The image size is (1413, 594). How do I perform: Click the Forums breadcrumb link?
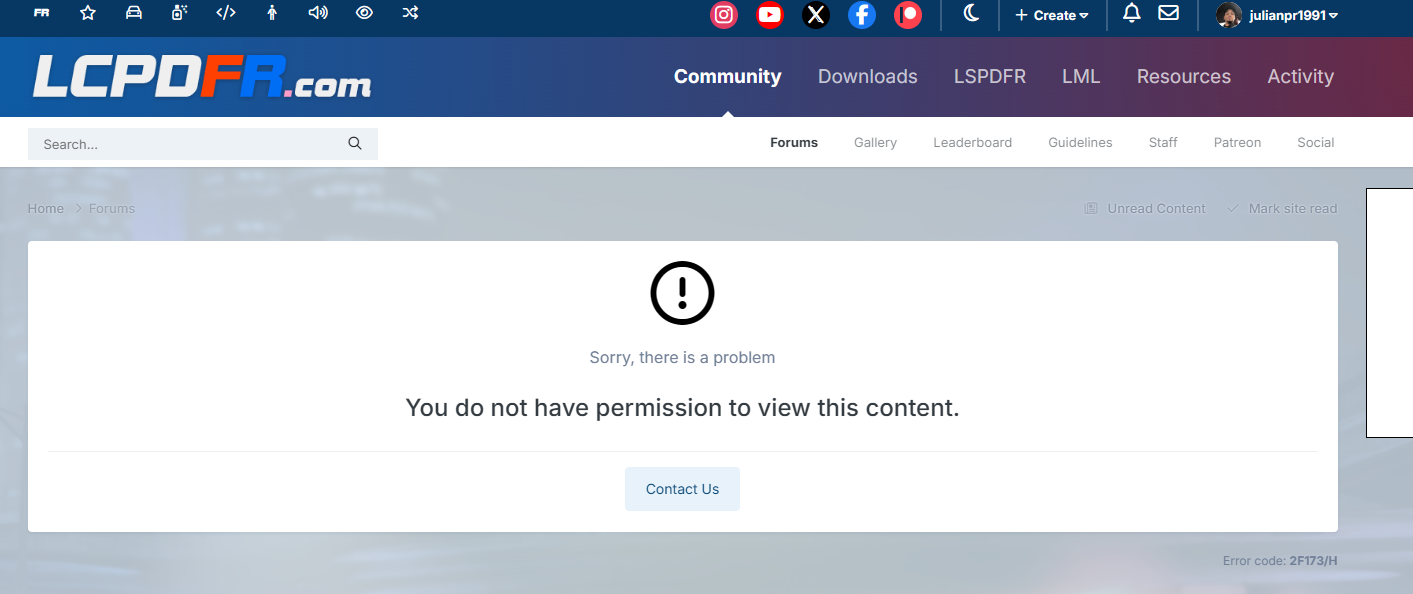(112, 208)
